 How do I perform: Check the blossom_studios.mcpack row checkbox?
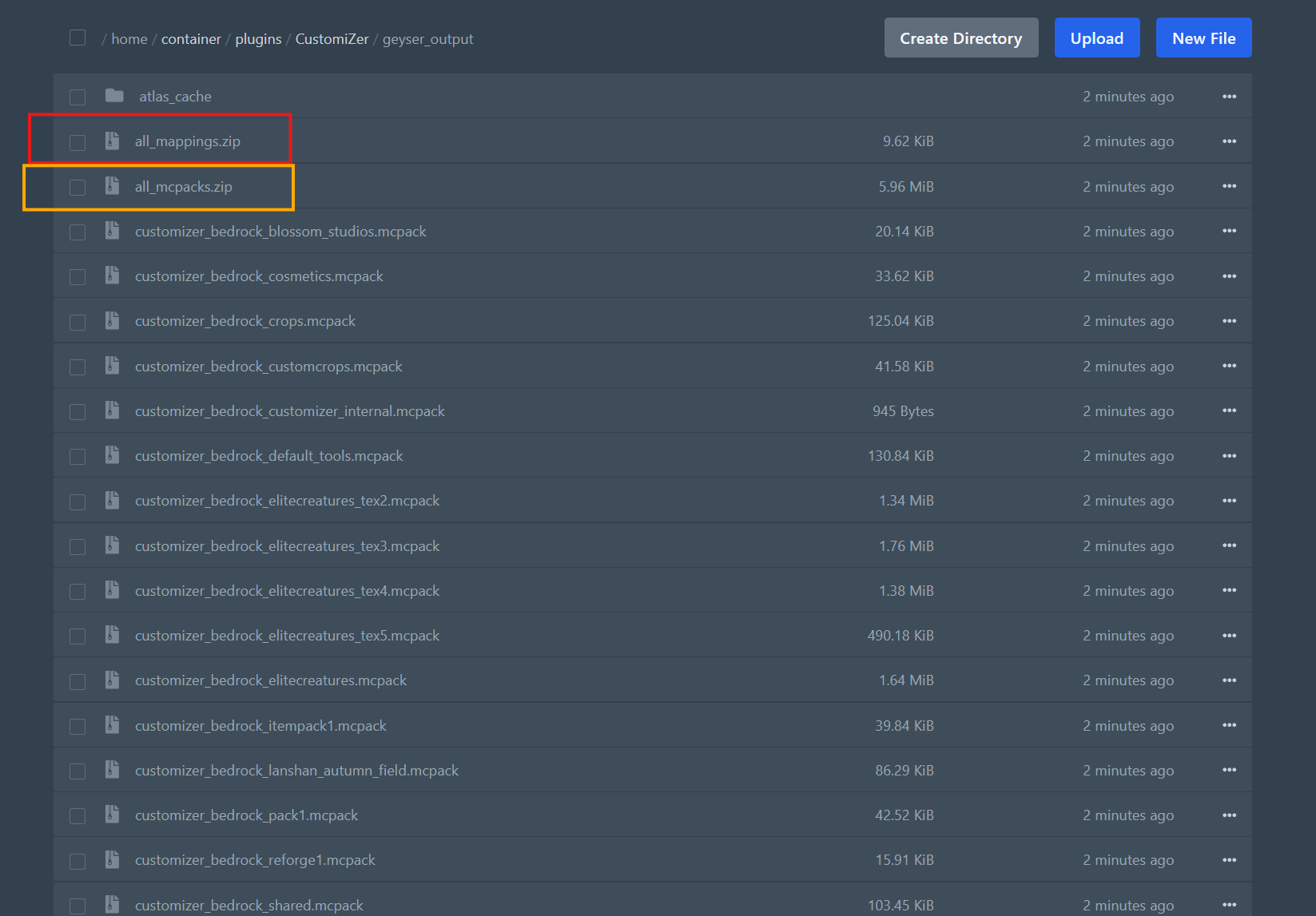click(78, 232)
